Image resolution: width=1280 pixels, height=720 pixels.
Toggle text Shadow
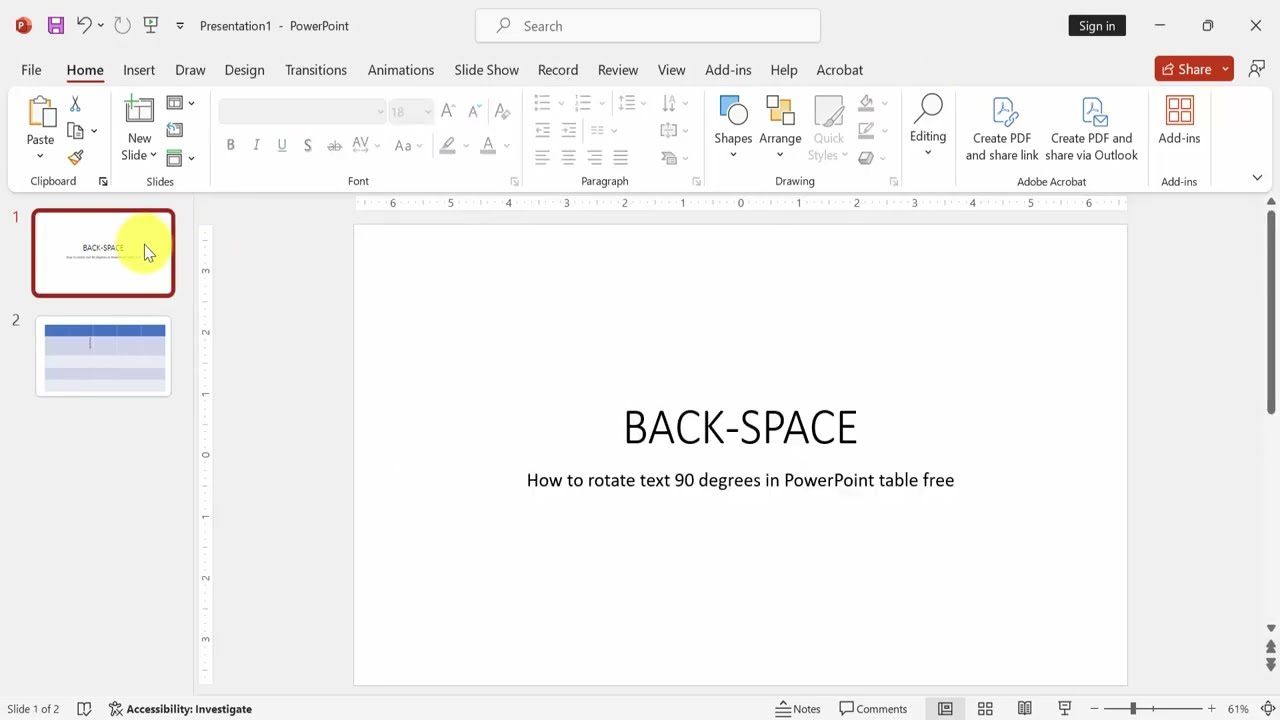pyautogui.click(x=307, y=145)
